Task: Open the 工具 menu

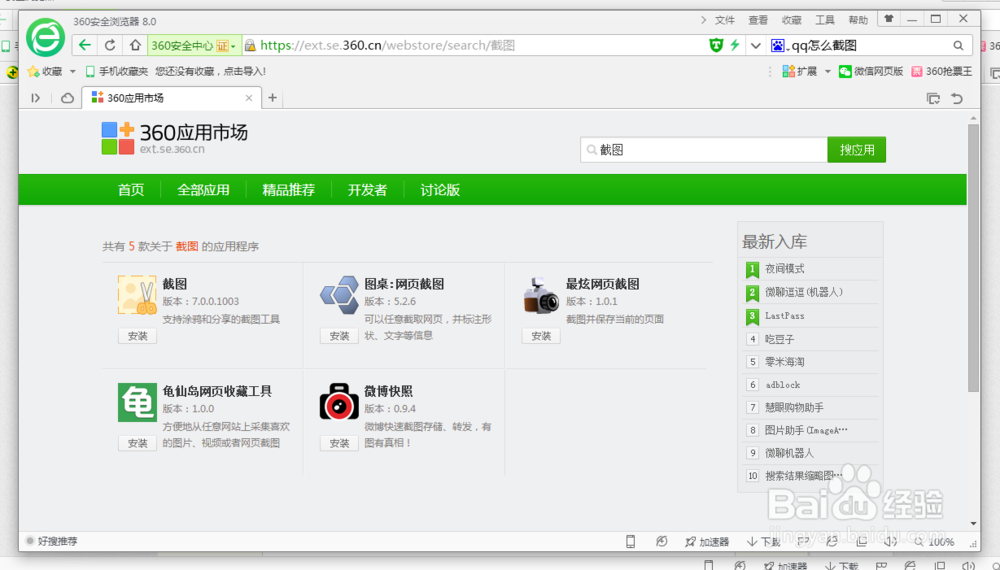Action: pyautogui.click(x=825, y=20)
